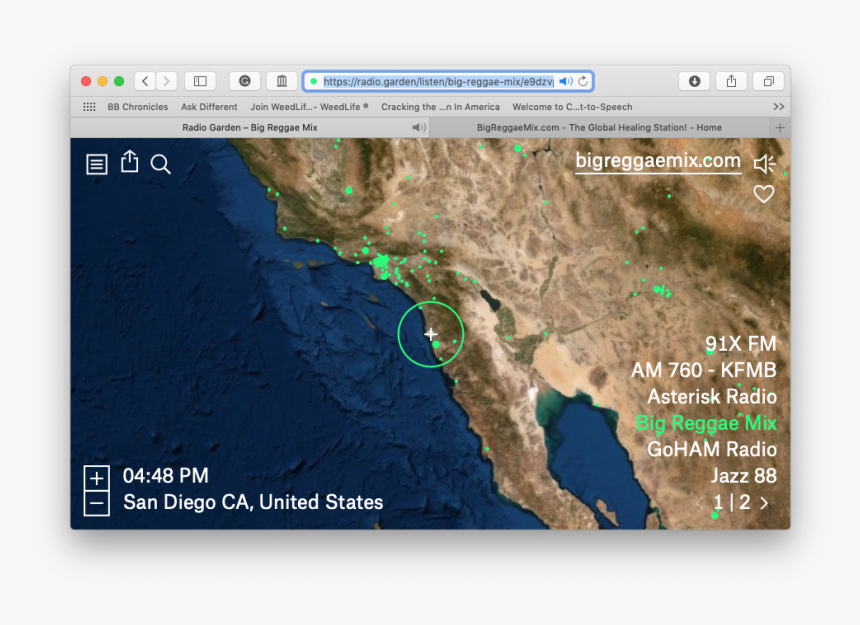This screenshot has width=860, height=625.
Task: Open the Radio Garden menu list icon
Action: click(97, 164)
